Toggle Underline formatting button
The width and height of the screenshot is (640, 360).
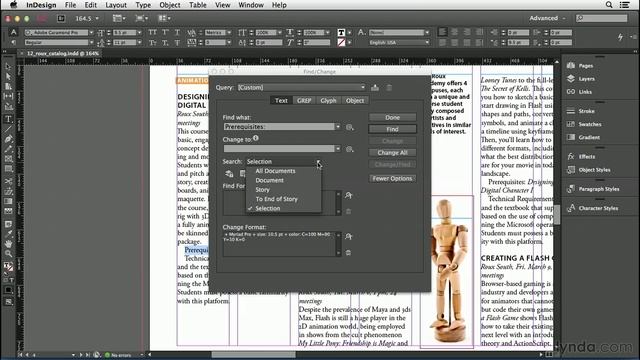[x=177, y=32]
